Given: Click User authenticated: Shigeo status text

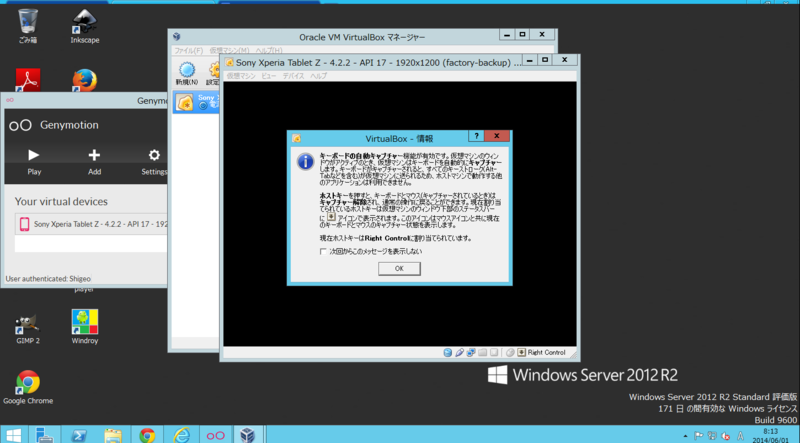Looking at the screenshot, I should [48, 279].
